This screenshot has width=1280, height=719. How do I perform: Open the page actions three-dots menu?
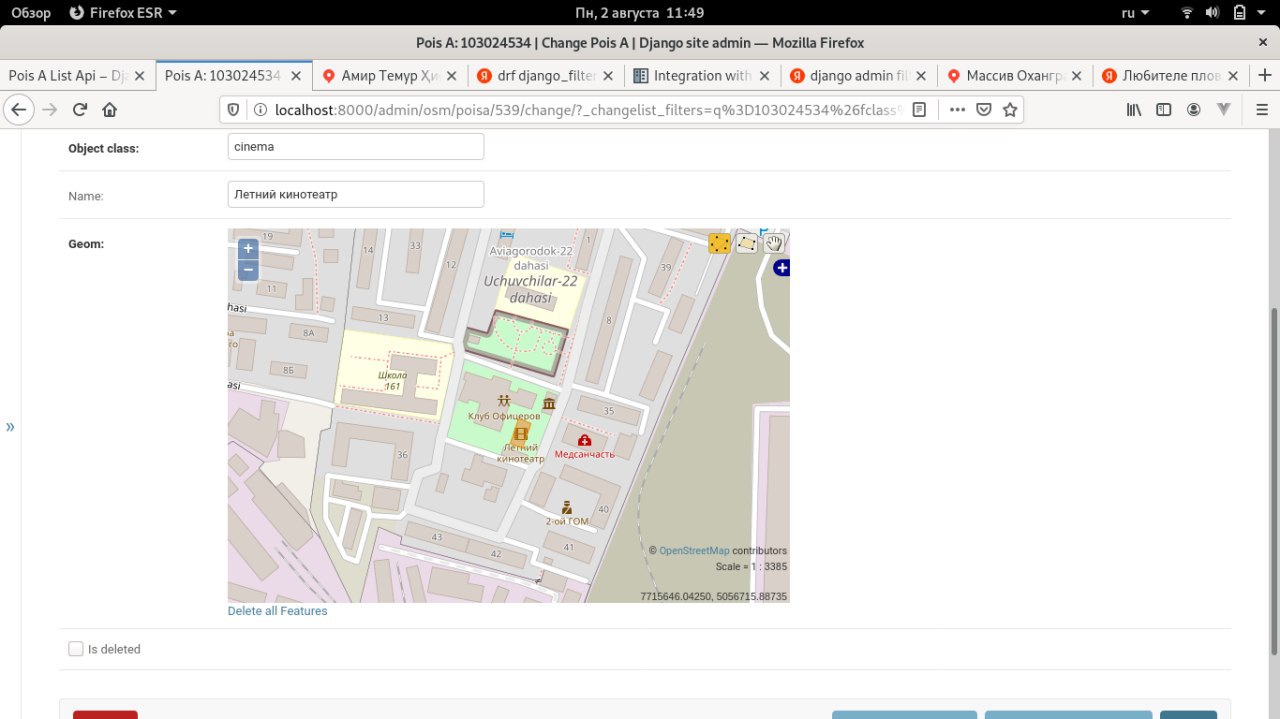[957, 109]
